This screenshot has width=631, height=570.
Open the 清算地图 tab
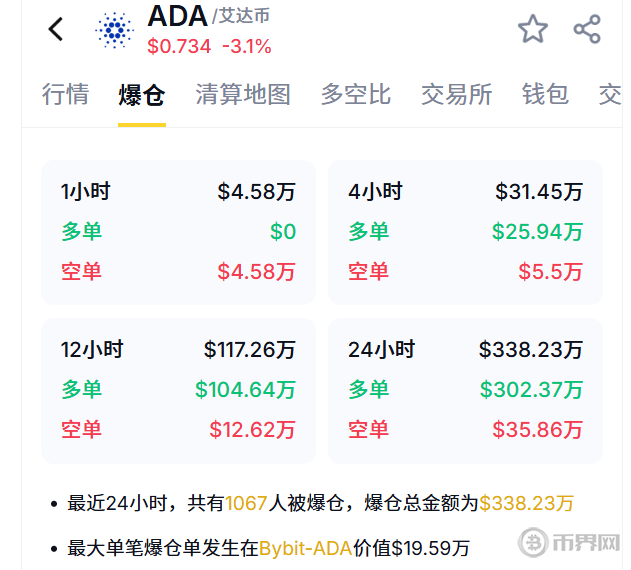click(x=243, y=94)
